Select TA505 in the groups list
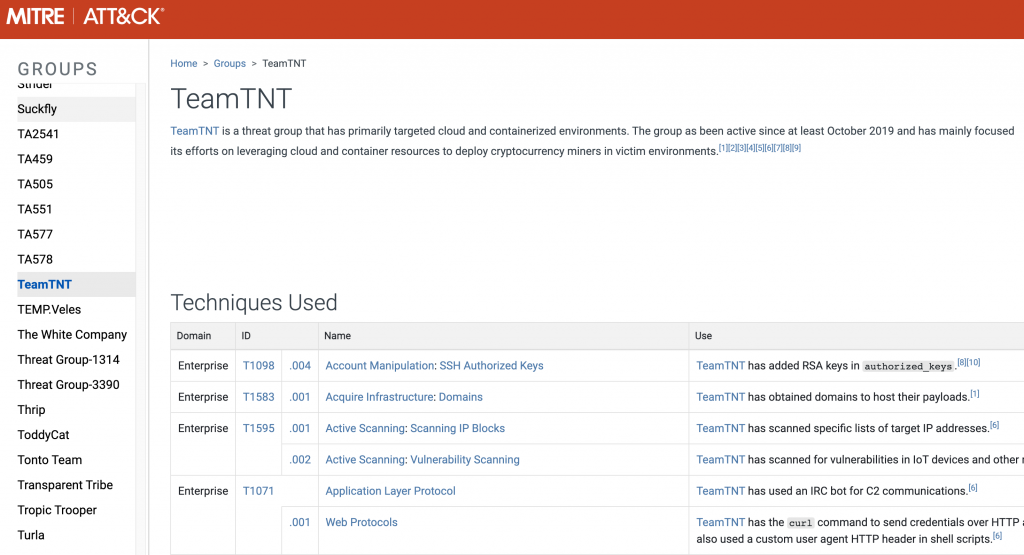The image size is (1024, 555). coord(35,184)
